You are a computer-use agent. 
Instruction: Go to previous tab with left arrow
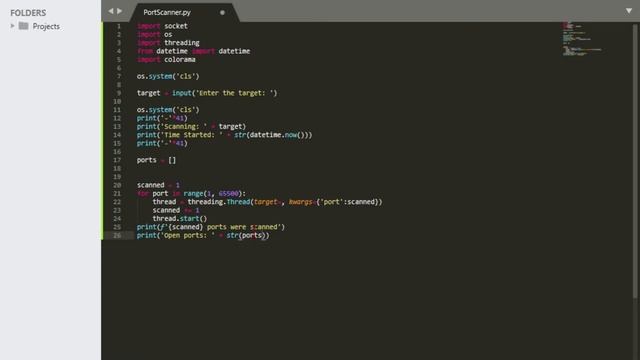111,11
